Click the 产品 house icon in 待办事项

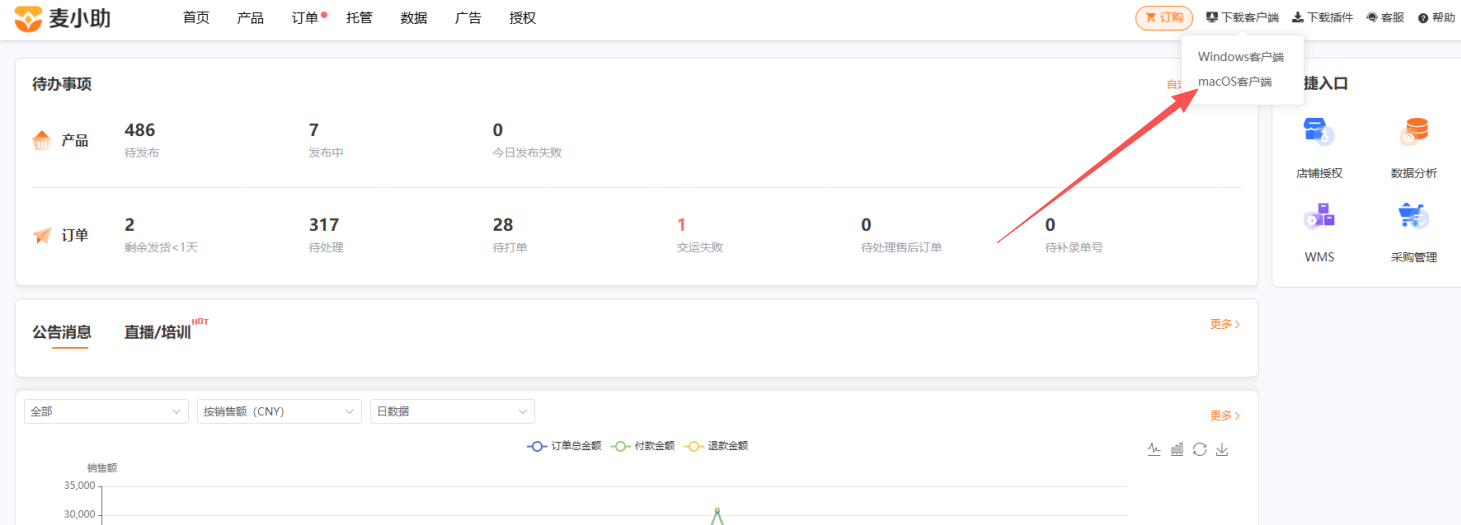pyautogui.click(x=42, y=140)
